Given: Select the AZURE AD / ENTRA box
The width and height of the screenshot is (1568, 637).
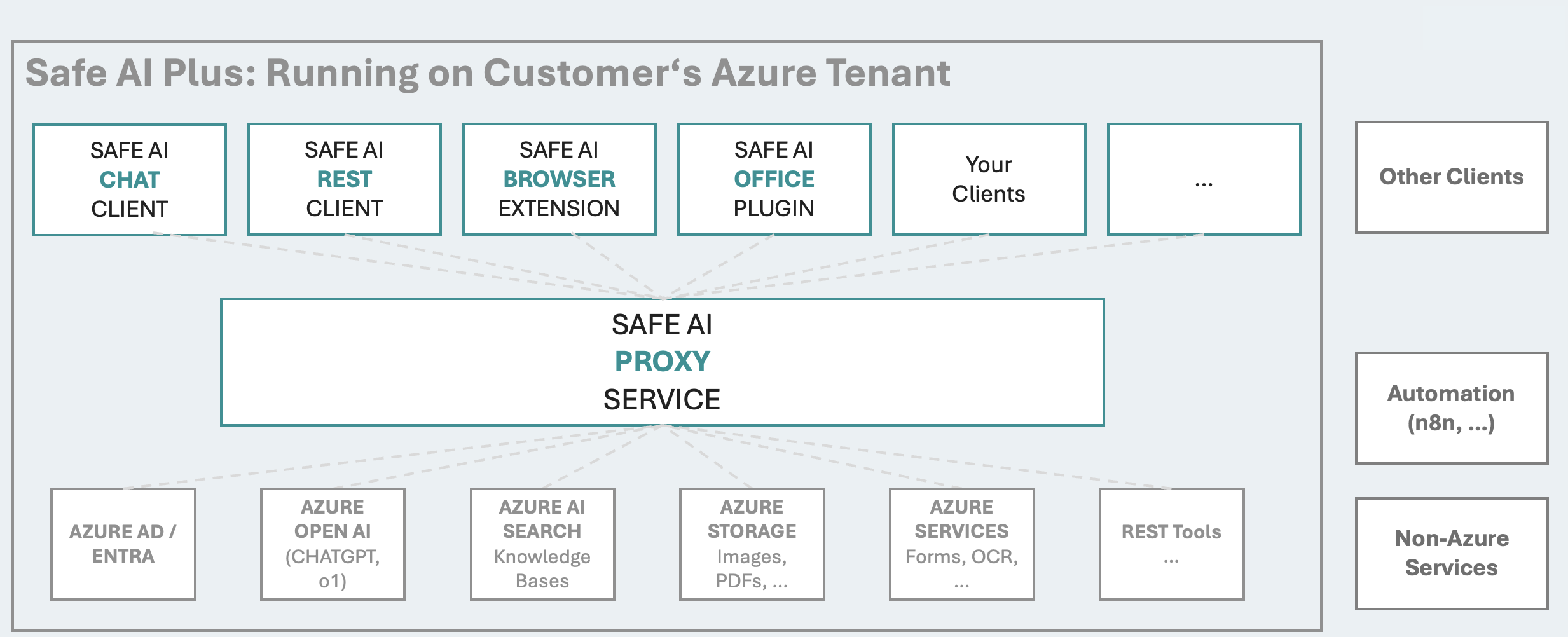Looking at the screenshot, I should pyautogui.click(x=123, y=545).
